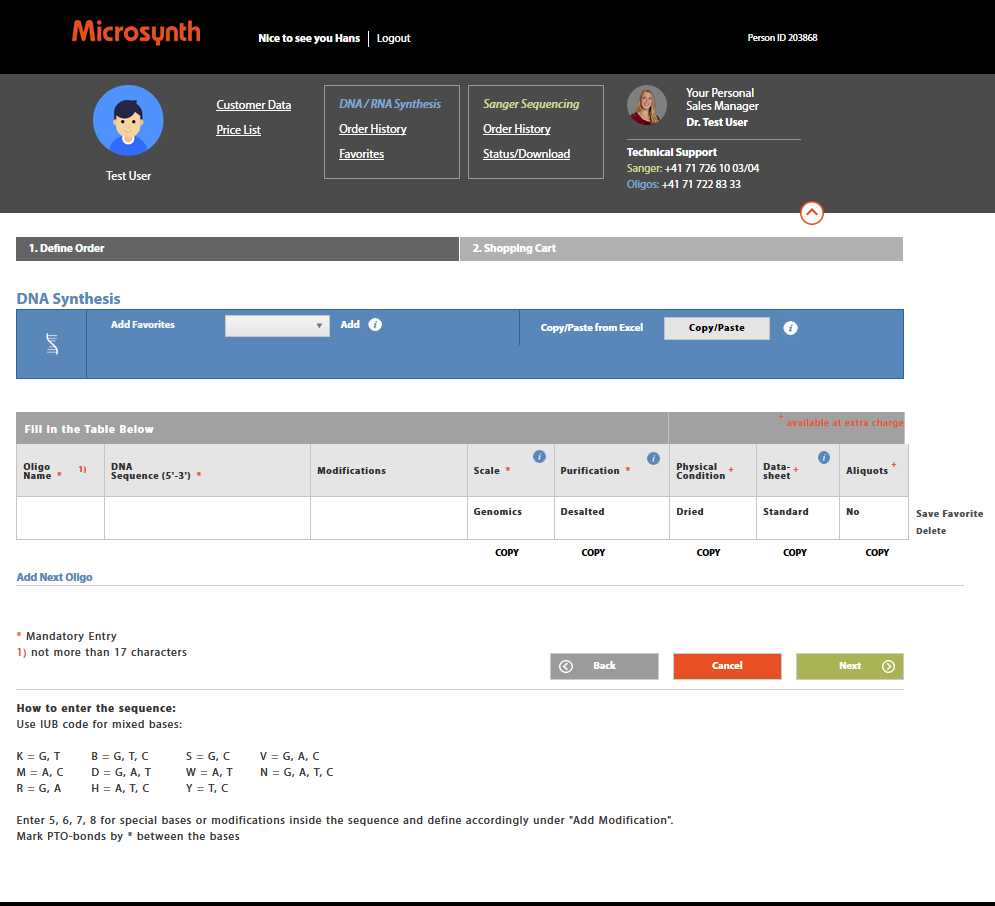995x906 pixels.
Task: Click the DNA Sequence input field
Action: tap(207, 518)
